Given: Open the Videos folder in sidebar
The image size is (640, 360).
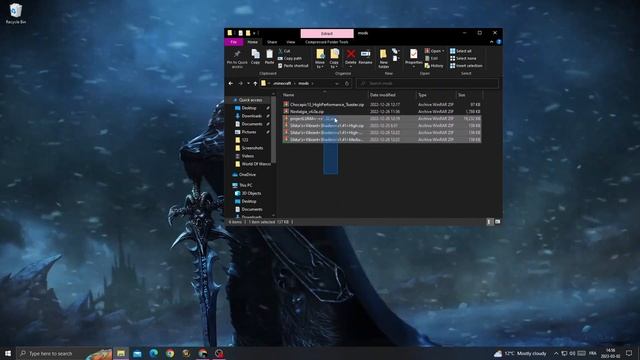Looking at the screenshot, I should [247, 156].
